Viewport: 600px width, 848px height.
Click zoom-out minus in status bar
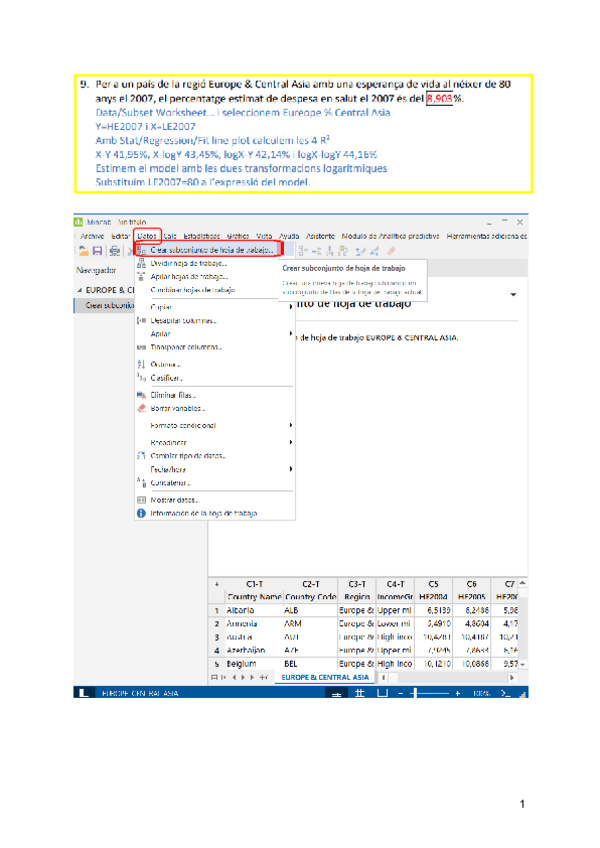[x=401, y=693]
